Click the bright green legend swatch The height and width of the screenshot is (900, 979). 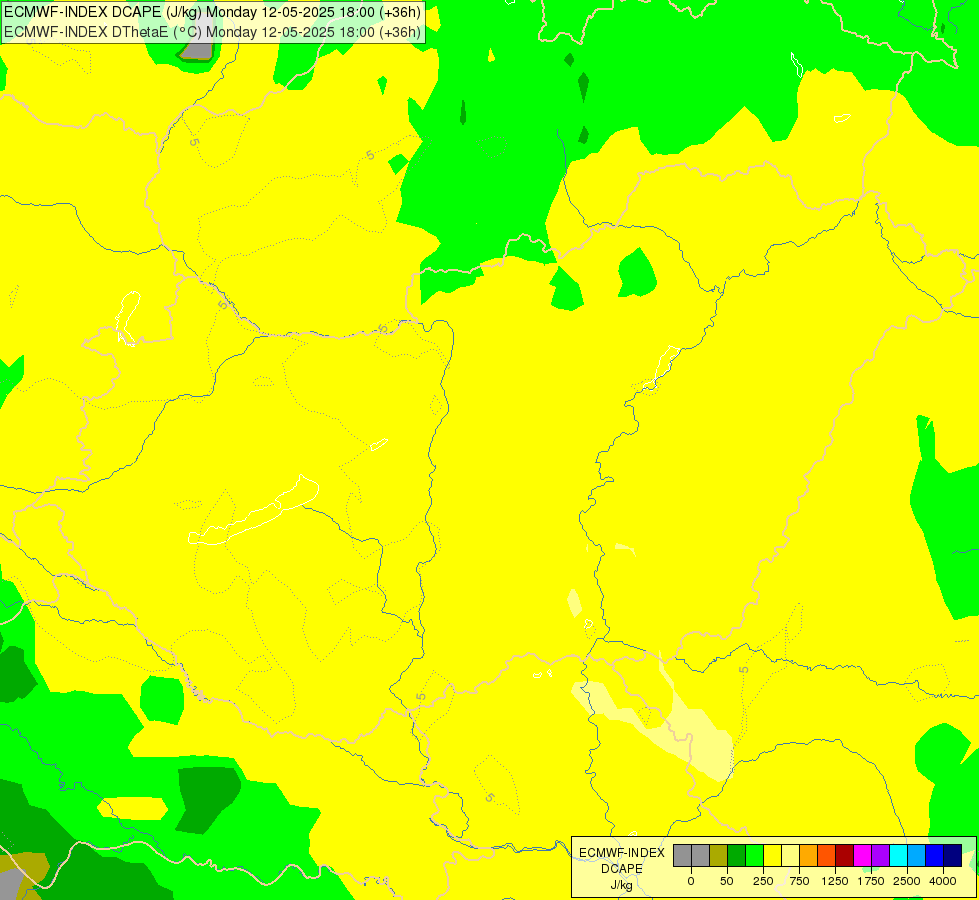tap(755, 856)
